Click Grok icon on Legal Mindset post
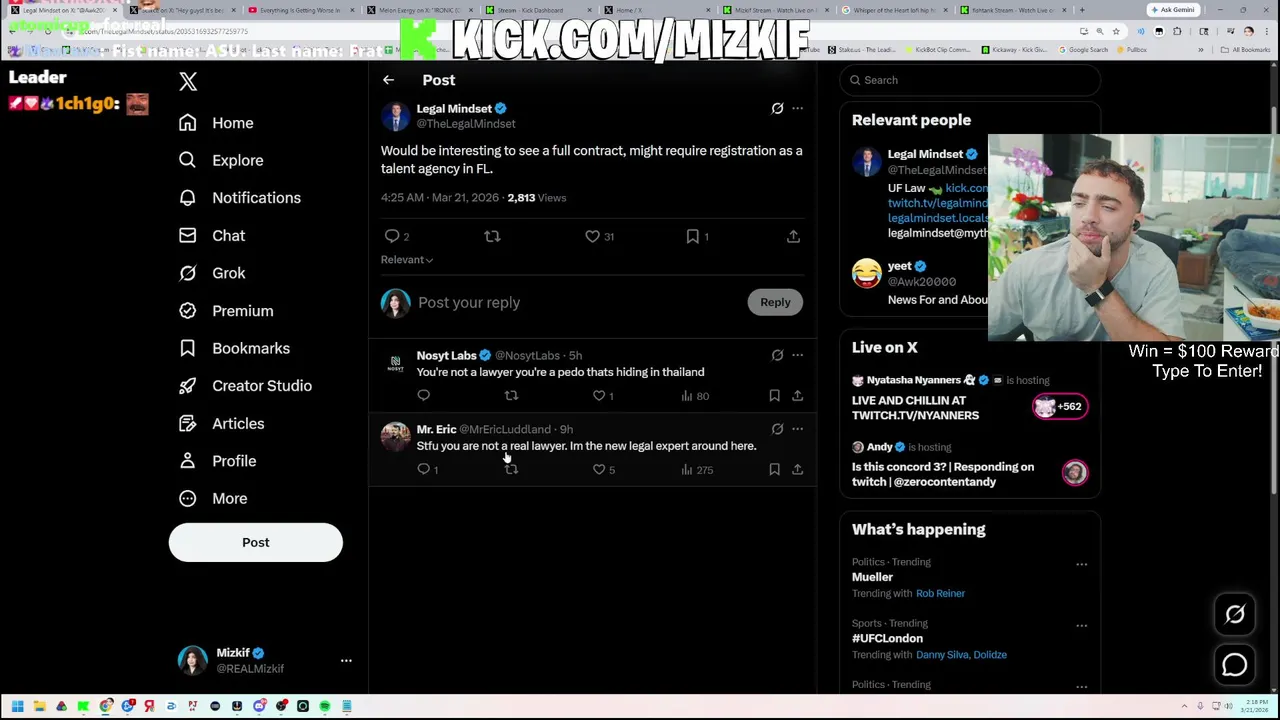1280x720 pixels. [x=777, y=108]
